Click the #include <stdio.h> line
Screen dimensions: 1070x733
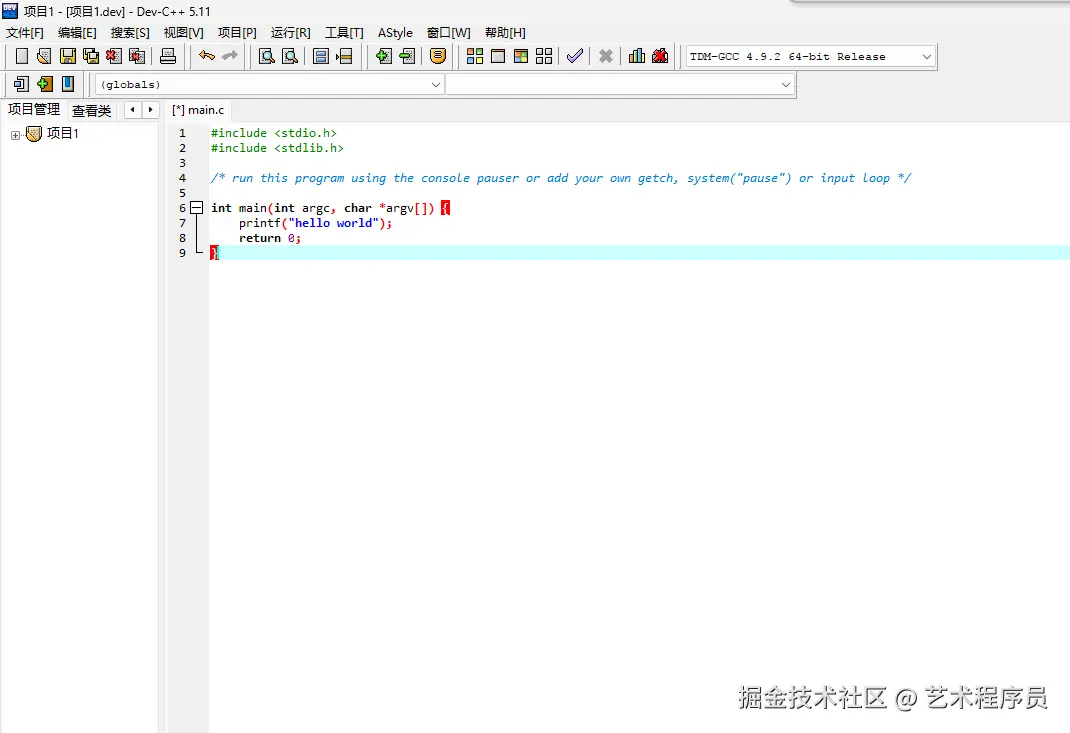tap(274, 133)
